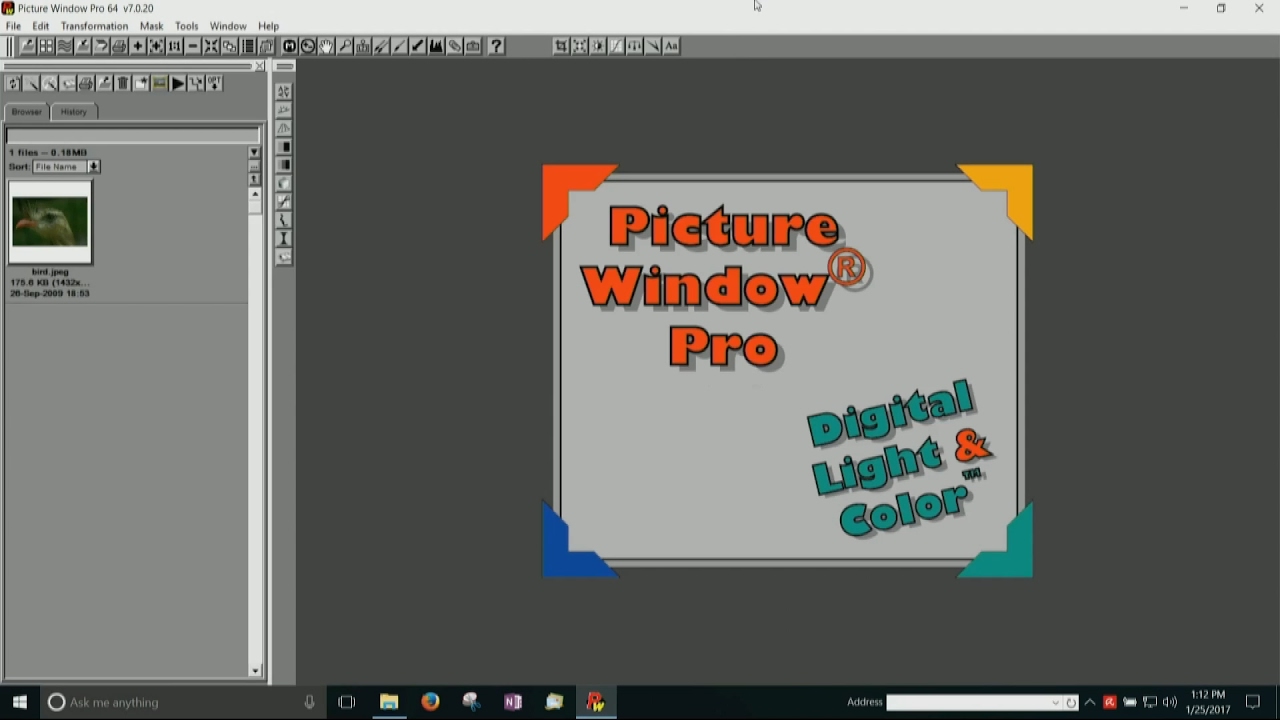Select the magnifier tool in main toolbar
The image size is (1280, 720).
coord(345,46)
